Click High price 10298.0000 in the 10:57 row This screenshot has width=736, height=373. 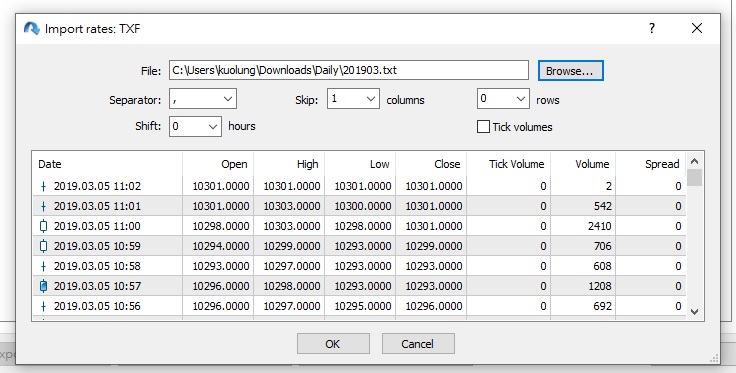tap(292, 286)
